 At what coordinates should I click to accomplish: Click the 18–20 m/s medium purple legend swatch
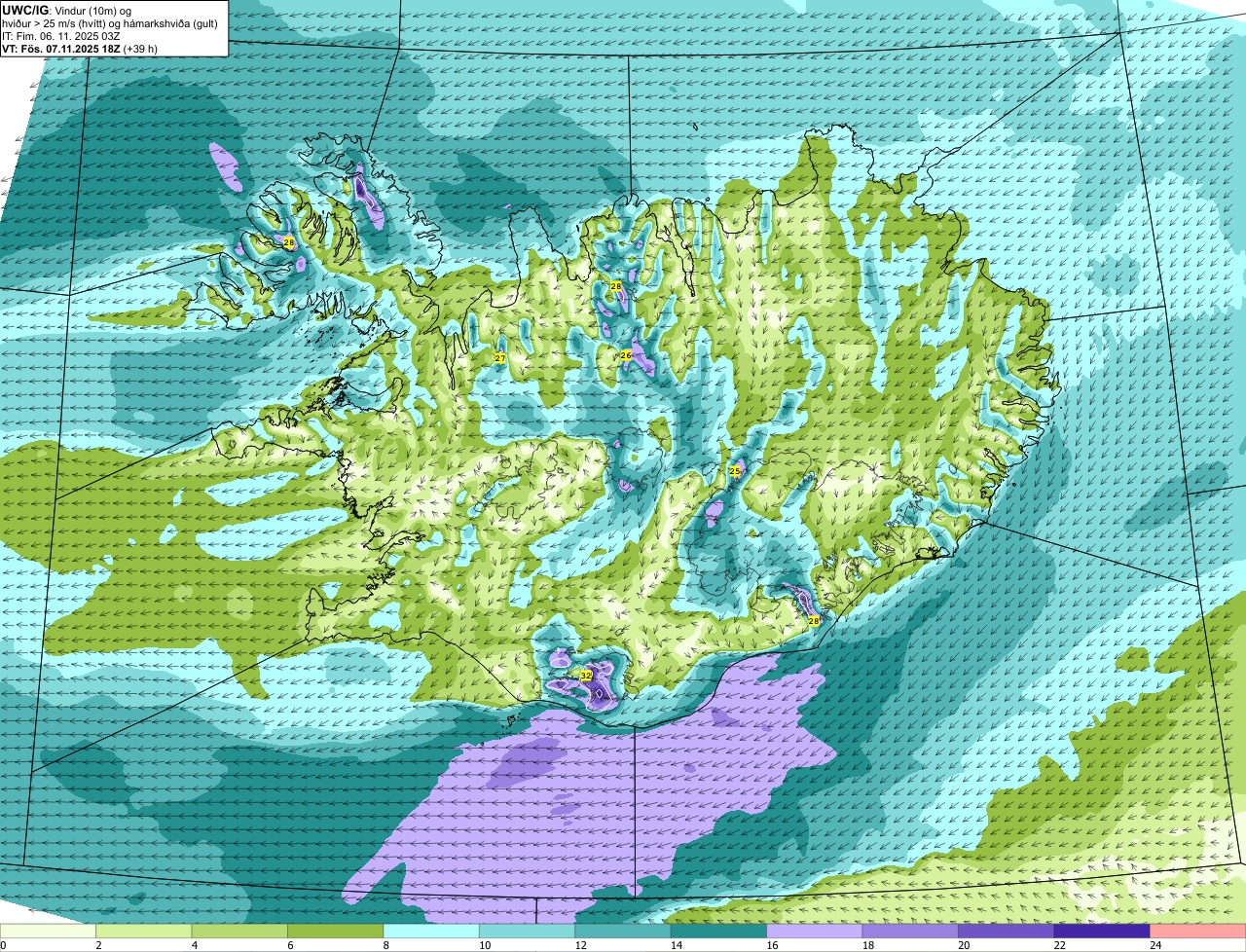[910, 931]
